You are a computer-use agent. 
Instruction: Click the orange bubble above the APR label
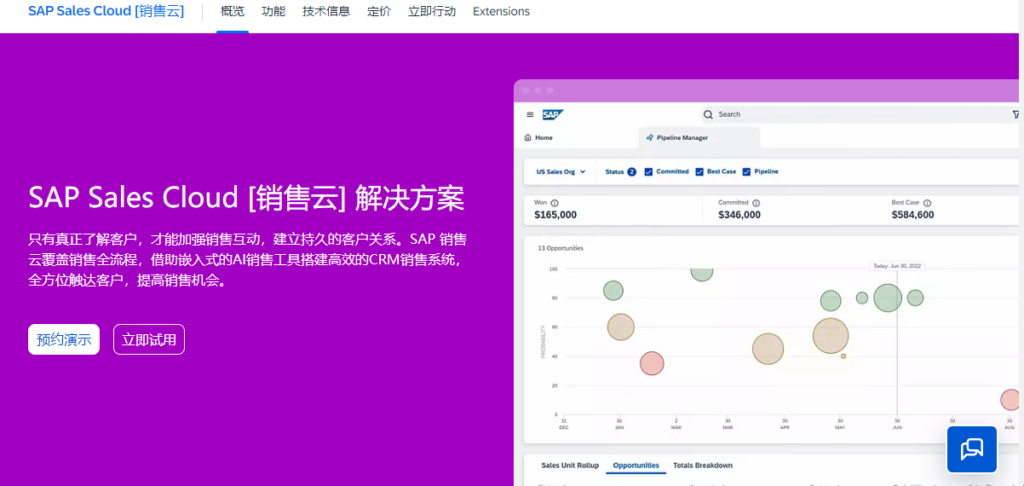(768, 349)
